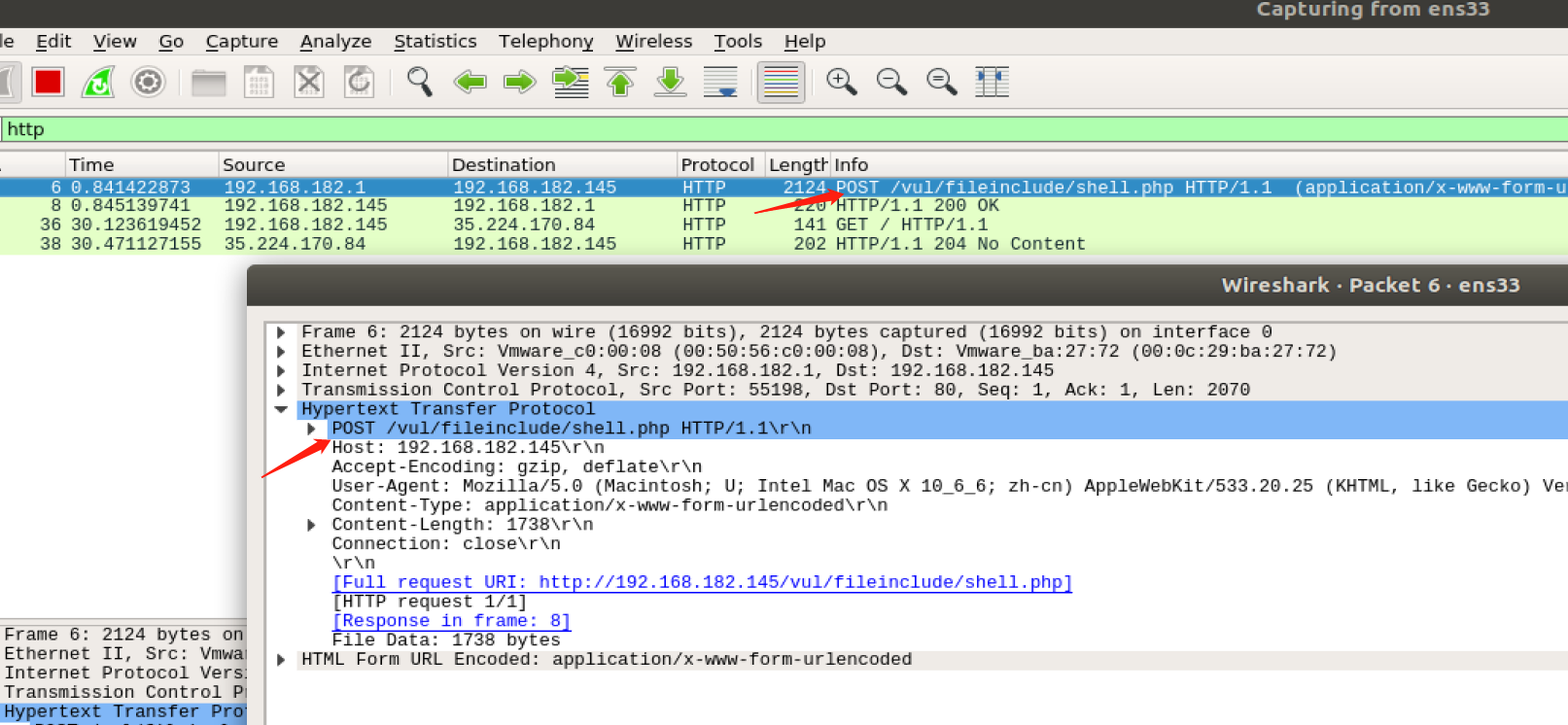Find a packet with the magnifier icon
The image size is (1568, 725).
tap(419, 82)
